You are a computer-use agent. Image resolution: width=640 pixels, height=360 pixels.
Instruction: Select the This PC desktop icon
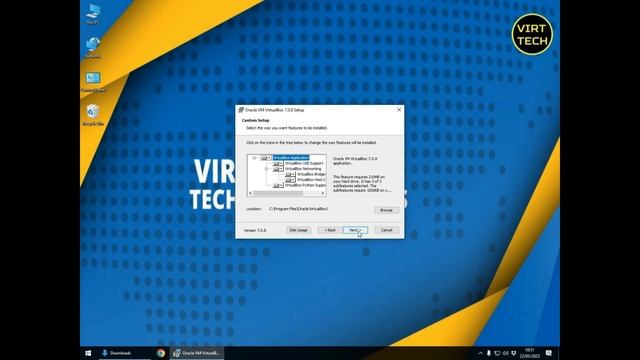(93, 14)
